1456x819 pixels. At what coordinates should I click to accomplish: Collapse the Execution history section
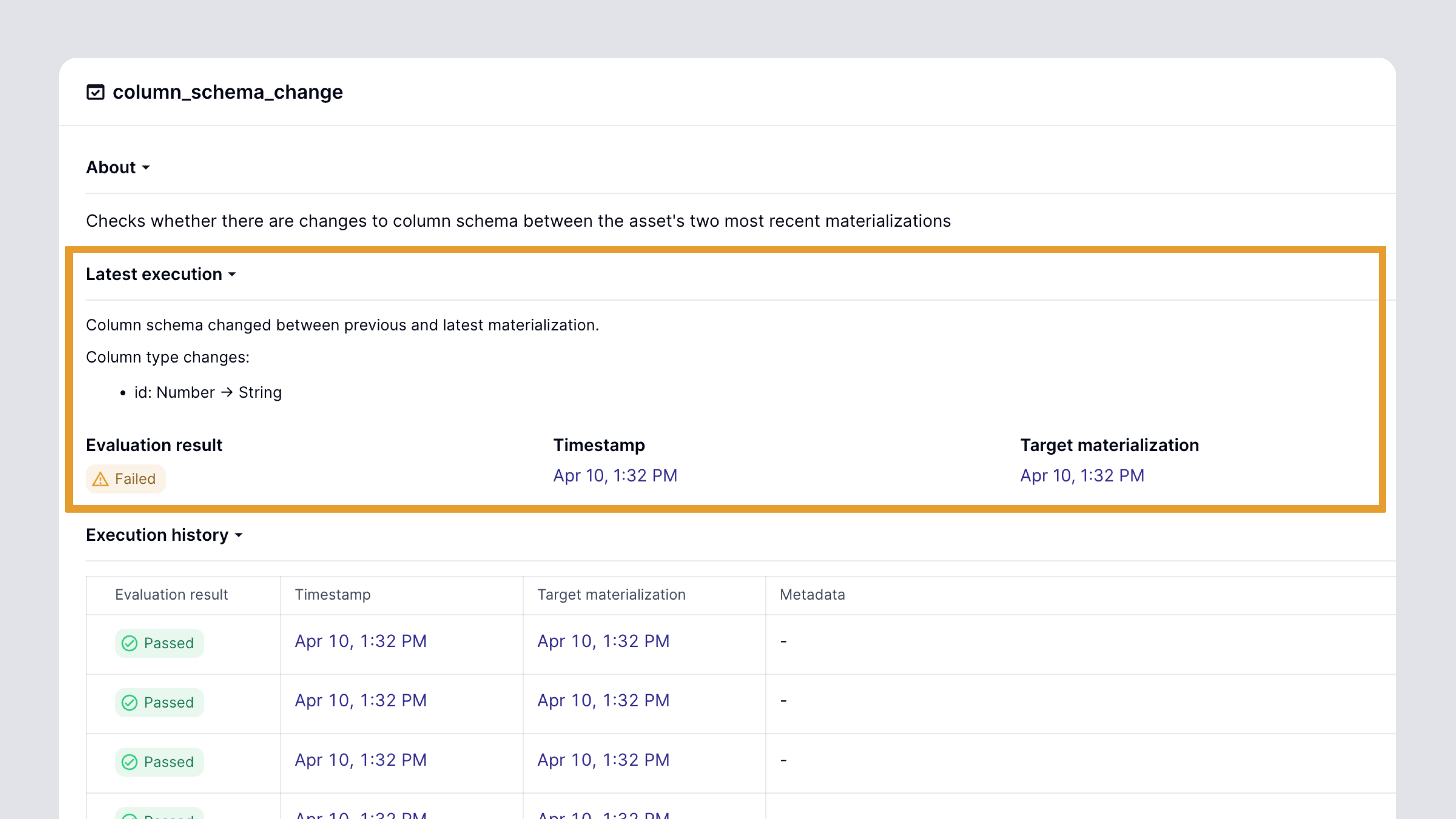pyautogui.click(x=164, y=535)
